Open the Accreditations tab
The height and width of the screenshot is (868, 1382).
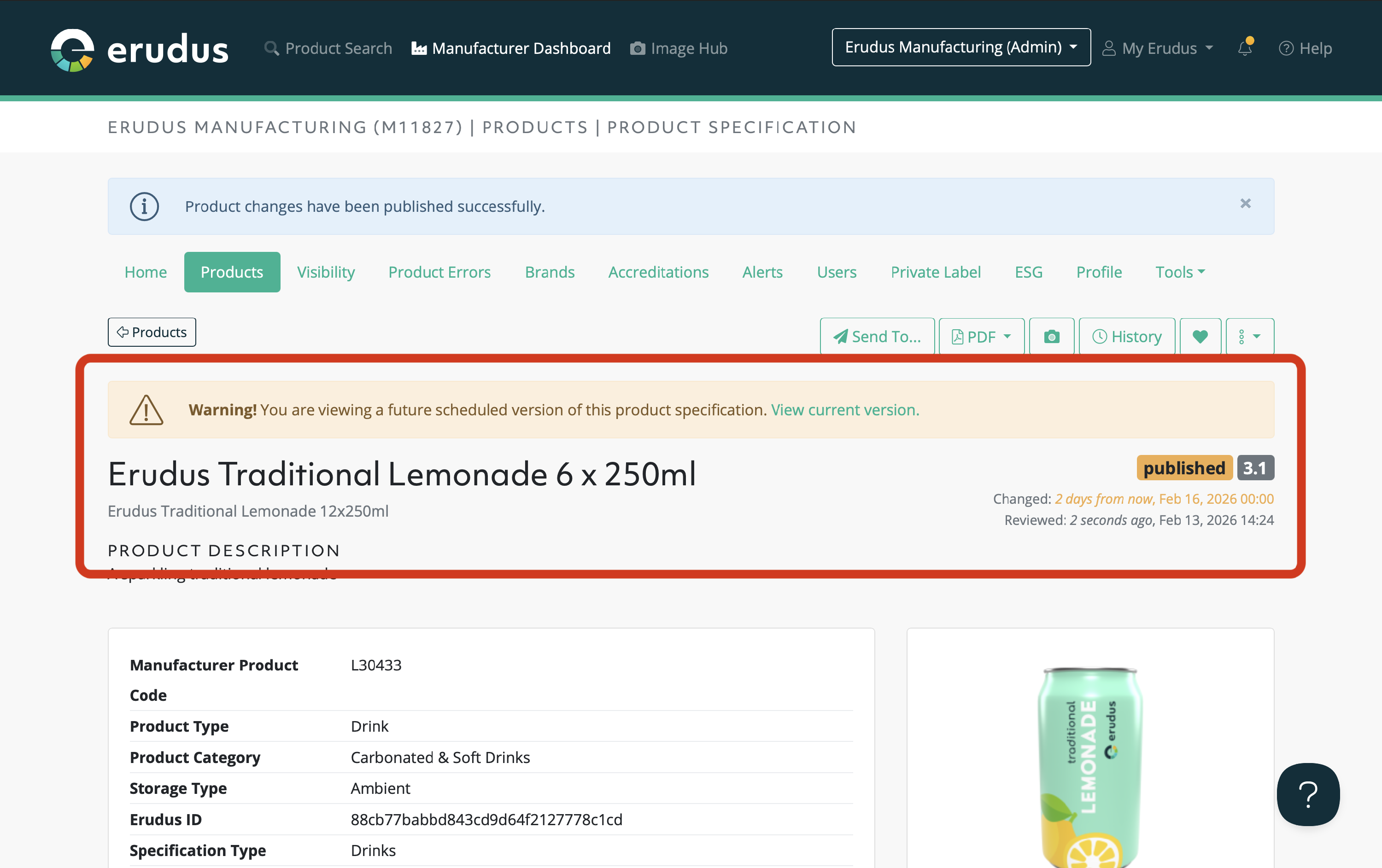(x=658, y=272)
